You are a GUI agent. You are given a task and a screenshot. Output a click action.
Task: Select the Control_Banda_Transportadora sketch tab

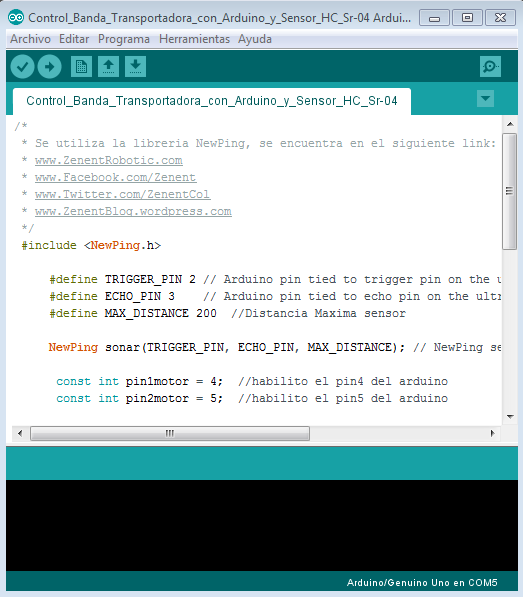[x=212, y=101]
